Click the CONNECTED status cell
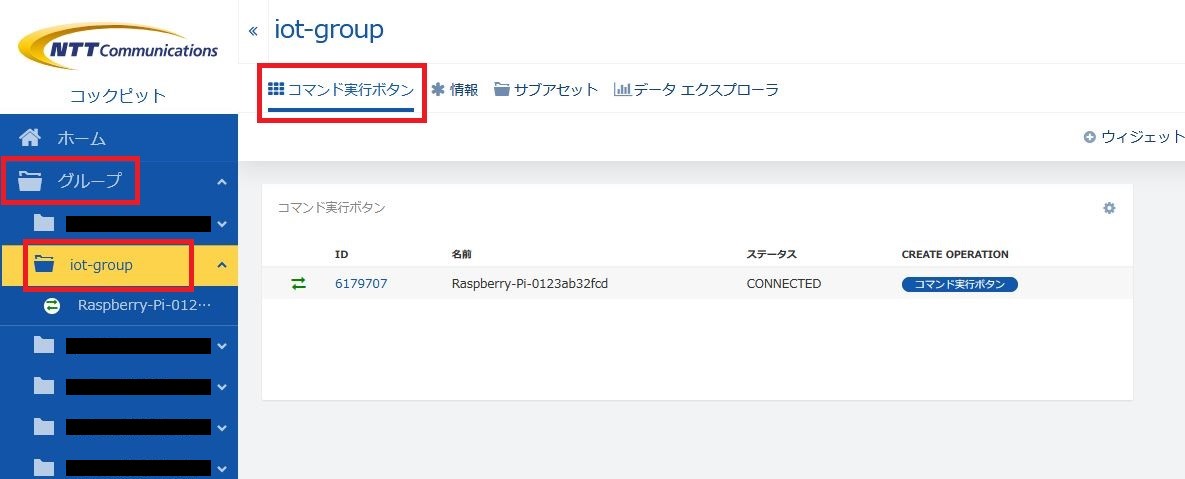The height and width of the screenshot is (479, 1185). pos(784,284)
